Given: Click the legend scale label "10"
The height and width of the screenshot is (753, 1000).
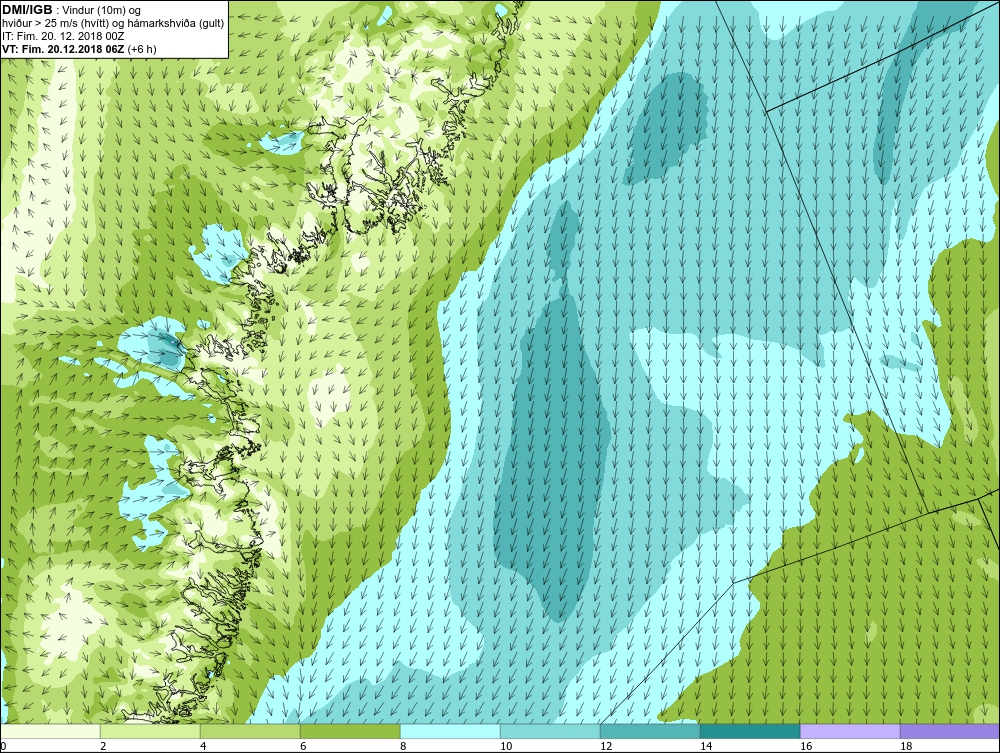Looking at the screenshot, I should coord(506,746).
